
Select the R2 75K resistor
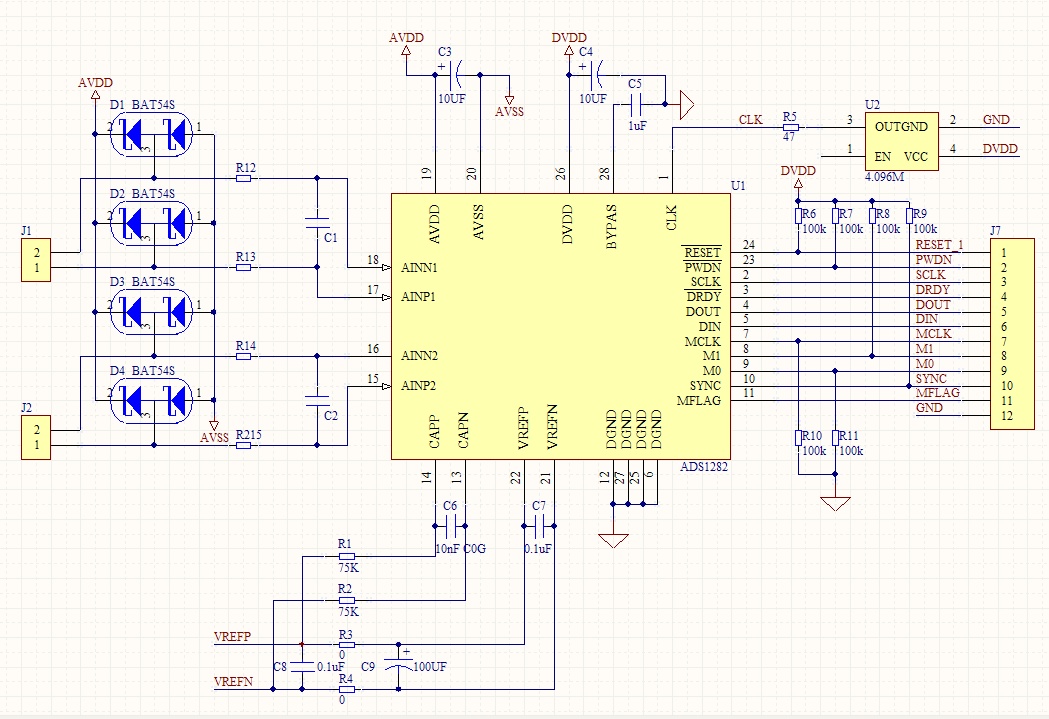pos(347,601)
